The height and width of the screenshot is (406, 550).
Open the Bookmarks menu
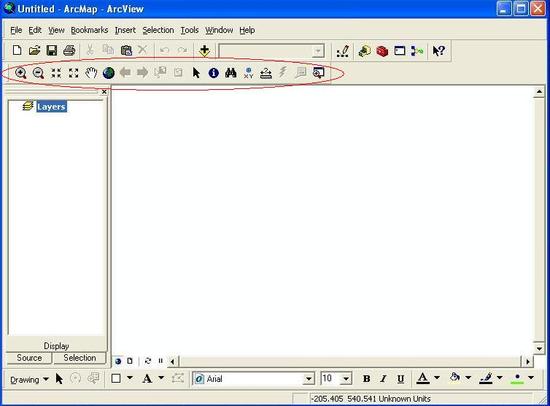pyautogui.click(x=89, y=30)
